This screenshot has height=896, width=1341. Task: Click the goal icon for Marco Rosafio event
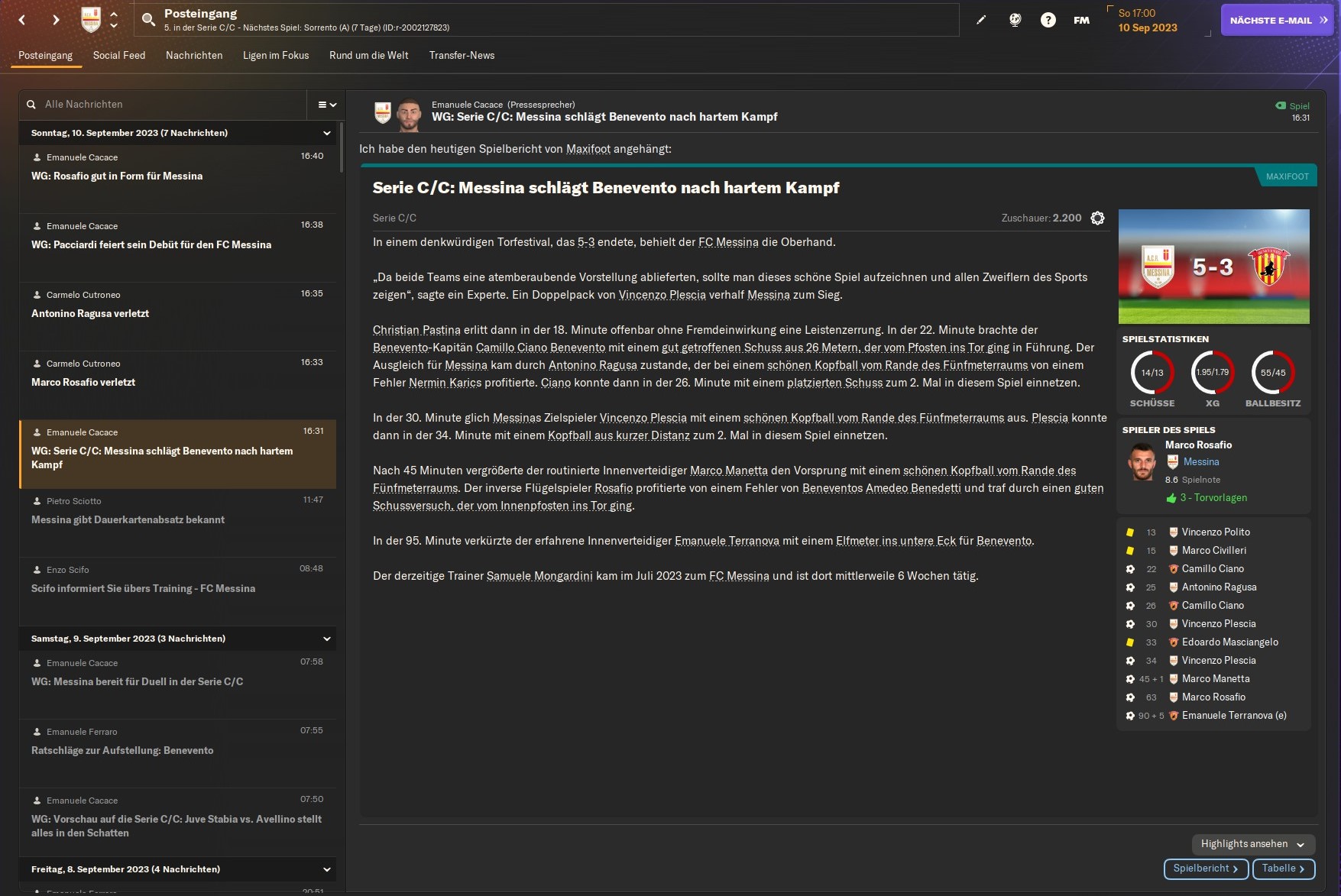[x=1130, y=697]
